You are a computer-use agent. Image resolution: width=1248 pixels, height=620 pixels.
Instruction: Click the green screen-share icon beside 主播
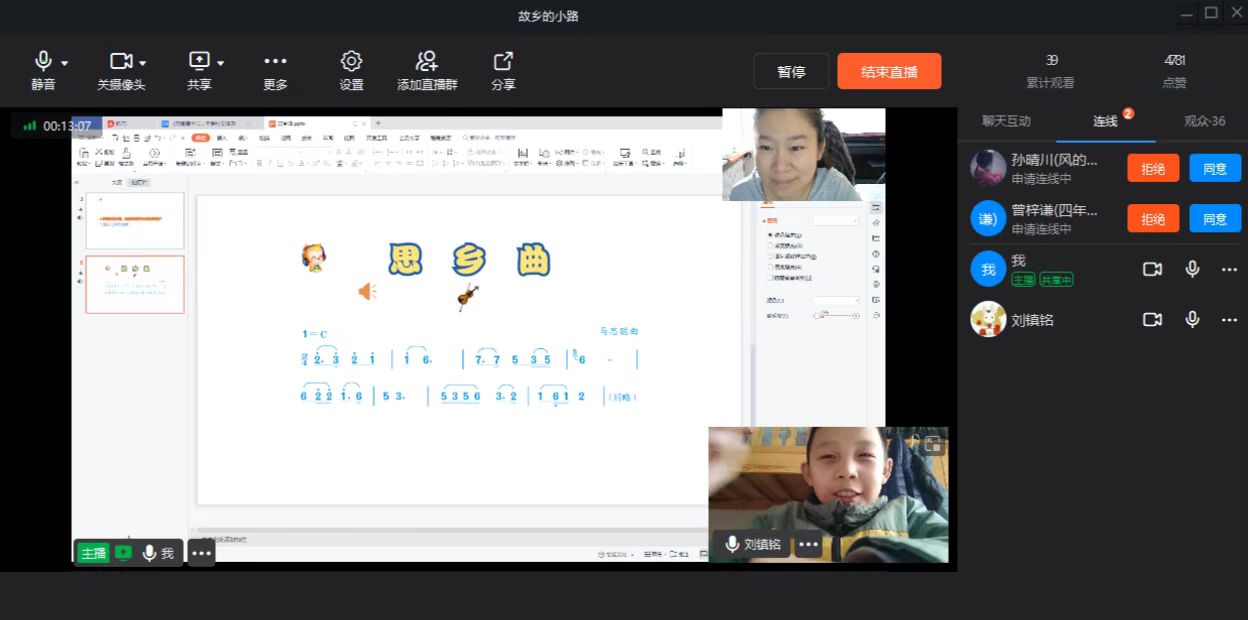coord(123,553)
